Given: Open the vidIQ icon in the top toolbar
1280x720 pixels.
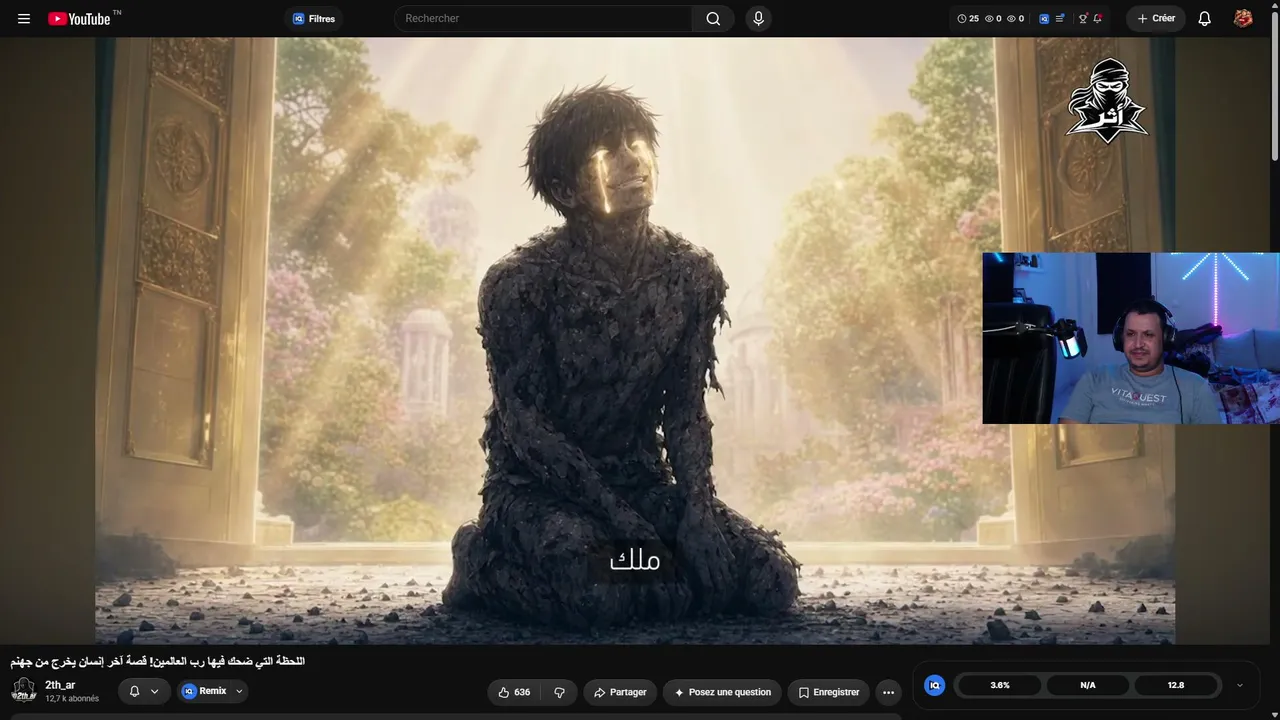Looking at the screenshot, I should (x=1044, y=18).
